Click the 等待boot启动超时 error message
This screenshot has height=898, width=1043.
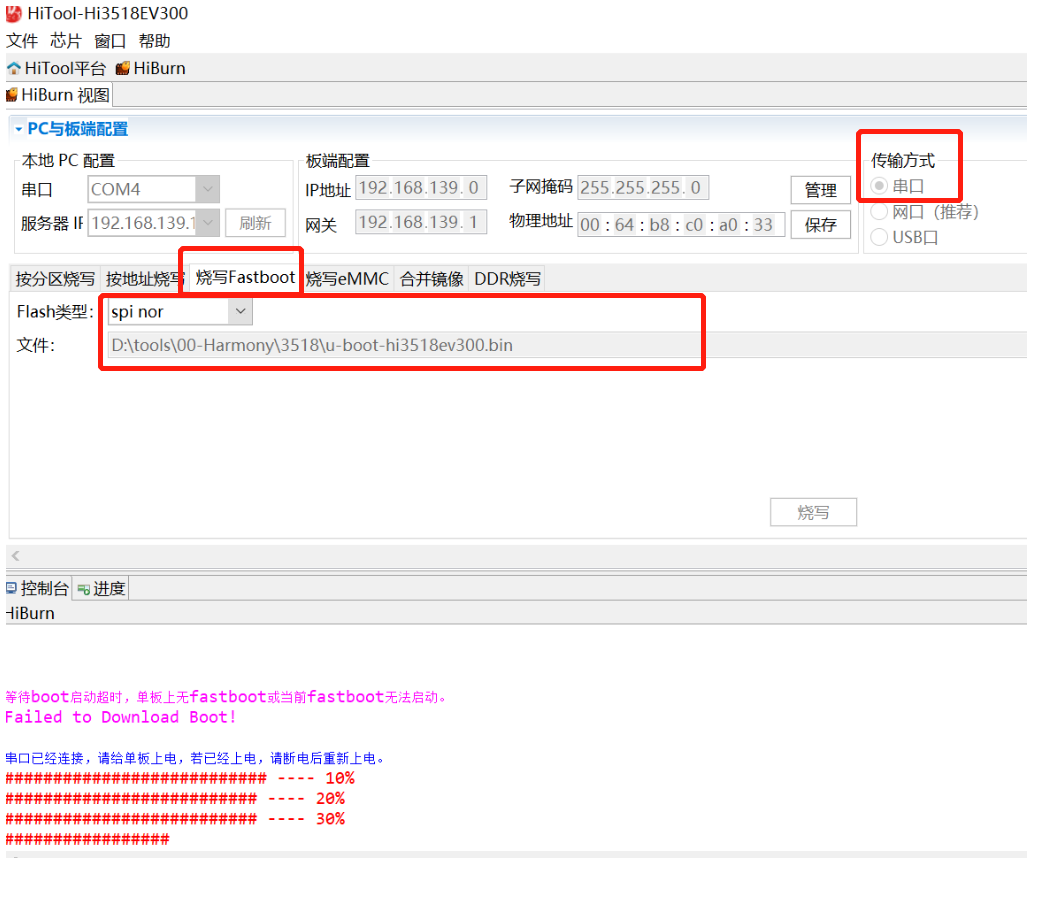[225, 696]
